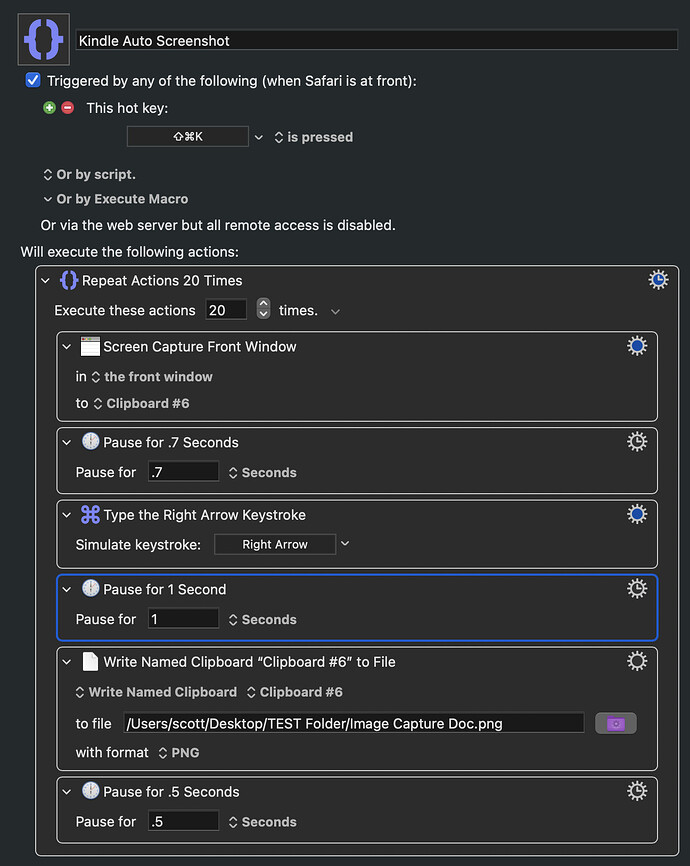
Task: Toggle the Triggered by any of the following checkbox
Action: (x=33, y=80)
